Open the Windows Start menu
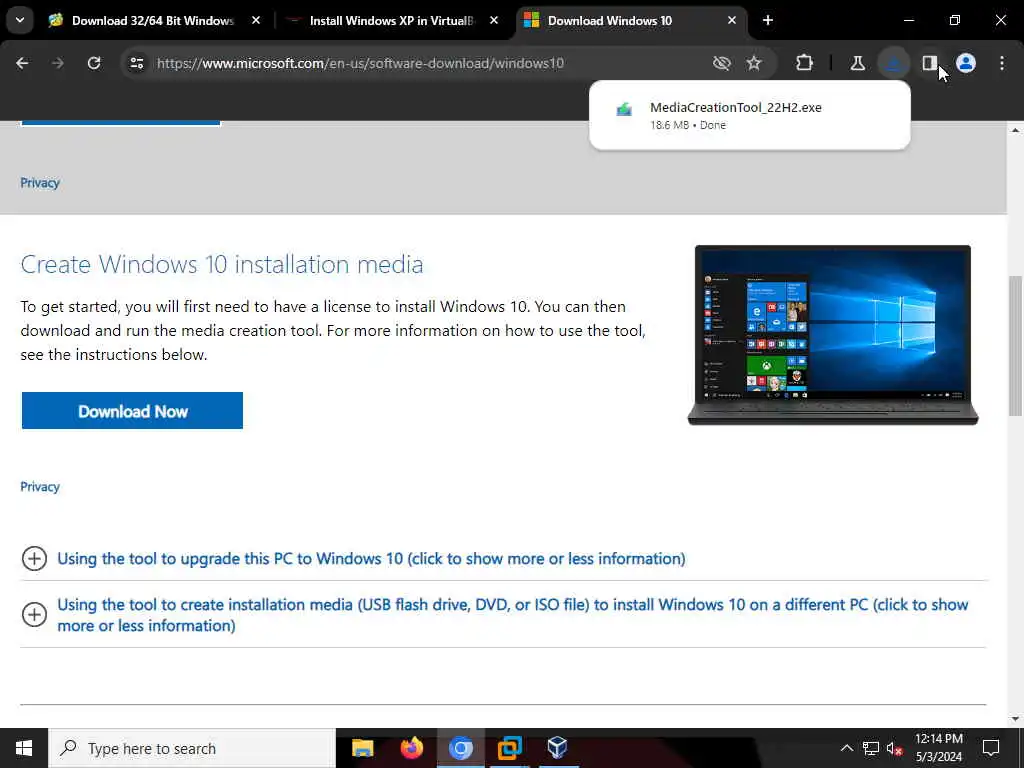1024x768 pixels. click(x=24, y=748)
